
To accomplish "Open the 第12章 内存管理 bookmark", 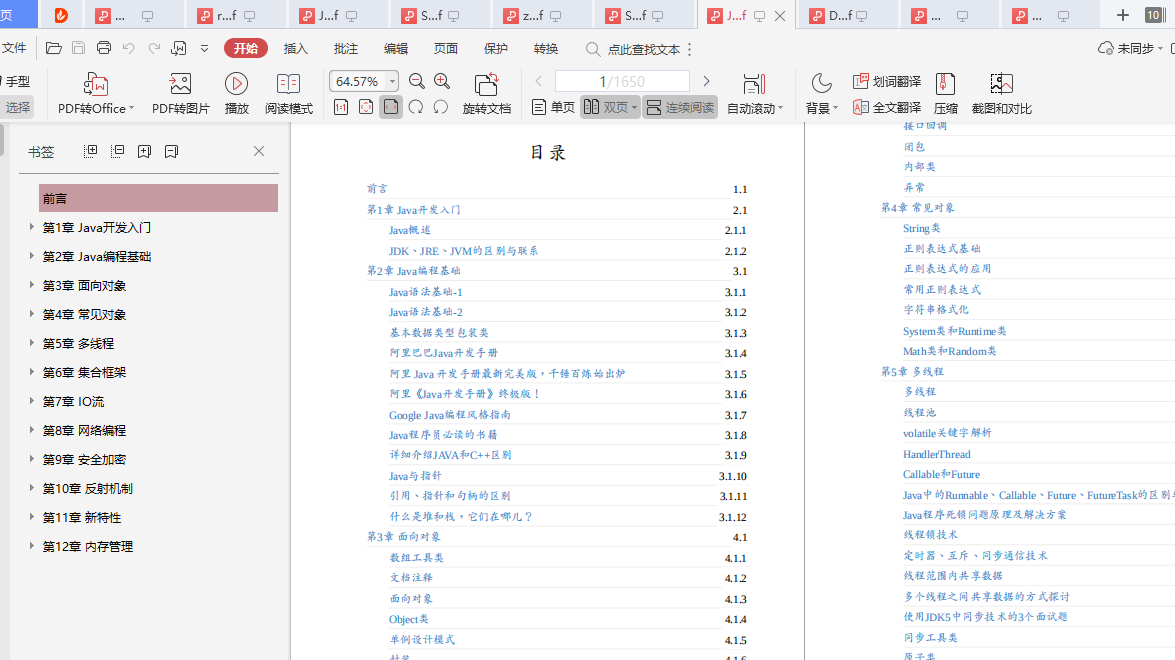I will tap(88, 547).
